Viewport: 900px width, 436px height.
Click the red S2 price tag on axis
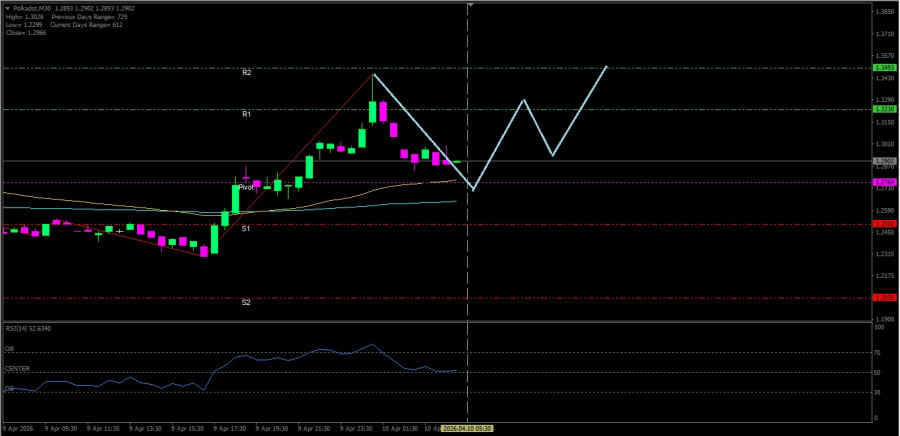tap(884, 297)
